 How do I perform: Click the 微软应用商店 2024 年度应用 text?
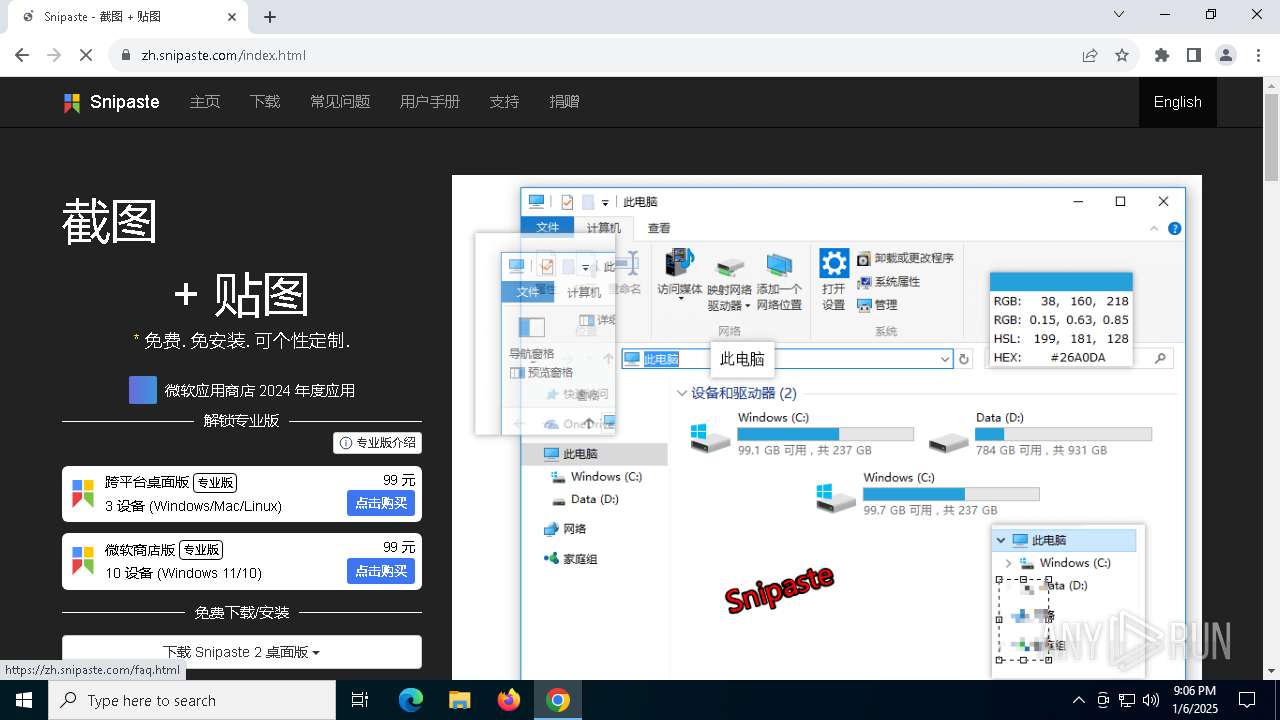[x=260, y=390]
